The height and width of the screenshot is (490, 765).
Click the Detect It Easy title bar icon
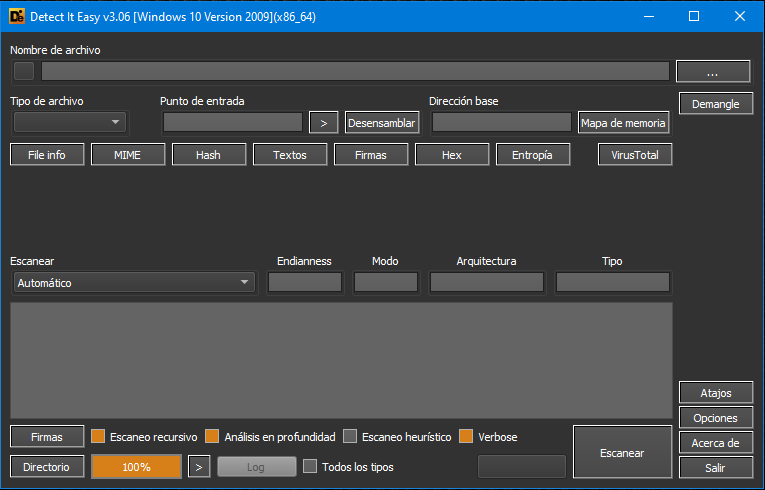click(x=17, y=17)
